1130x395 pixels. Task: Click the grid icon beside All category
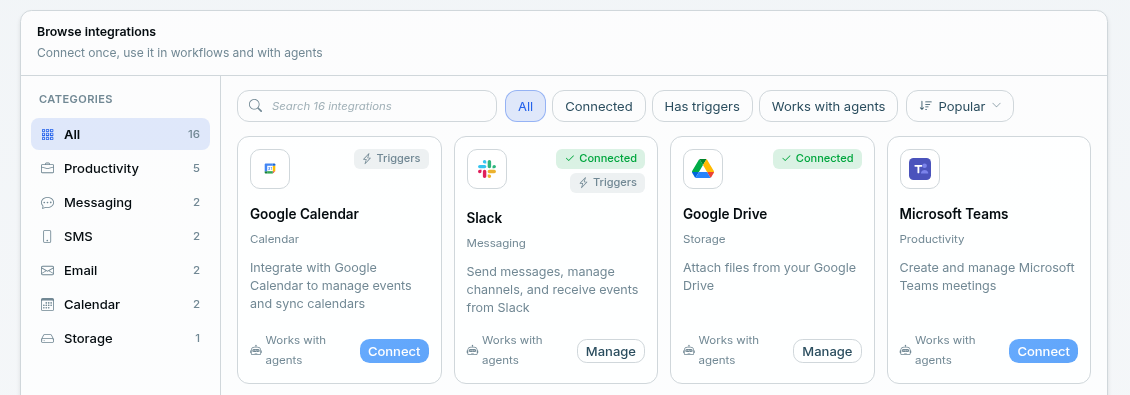(x=48, y=134)
